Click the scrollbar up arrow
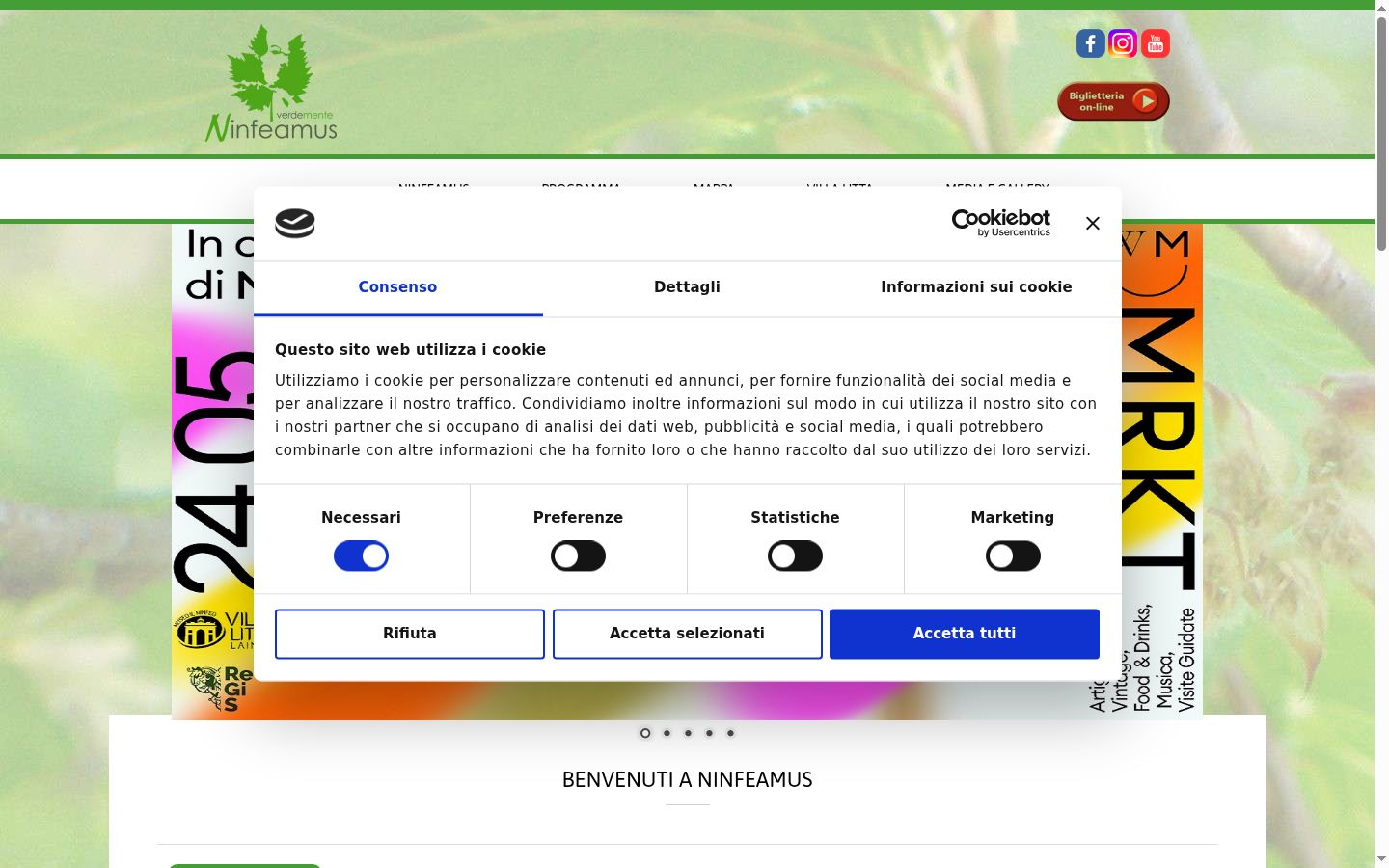This screenshot has width=1389, height=868. point(1381,7)
